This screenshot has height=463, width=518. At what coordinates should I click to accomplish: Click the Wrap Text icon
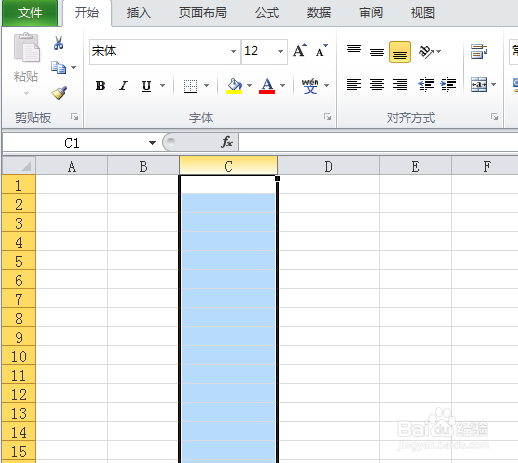click(479, 52)
